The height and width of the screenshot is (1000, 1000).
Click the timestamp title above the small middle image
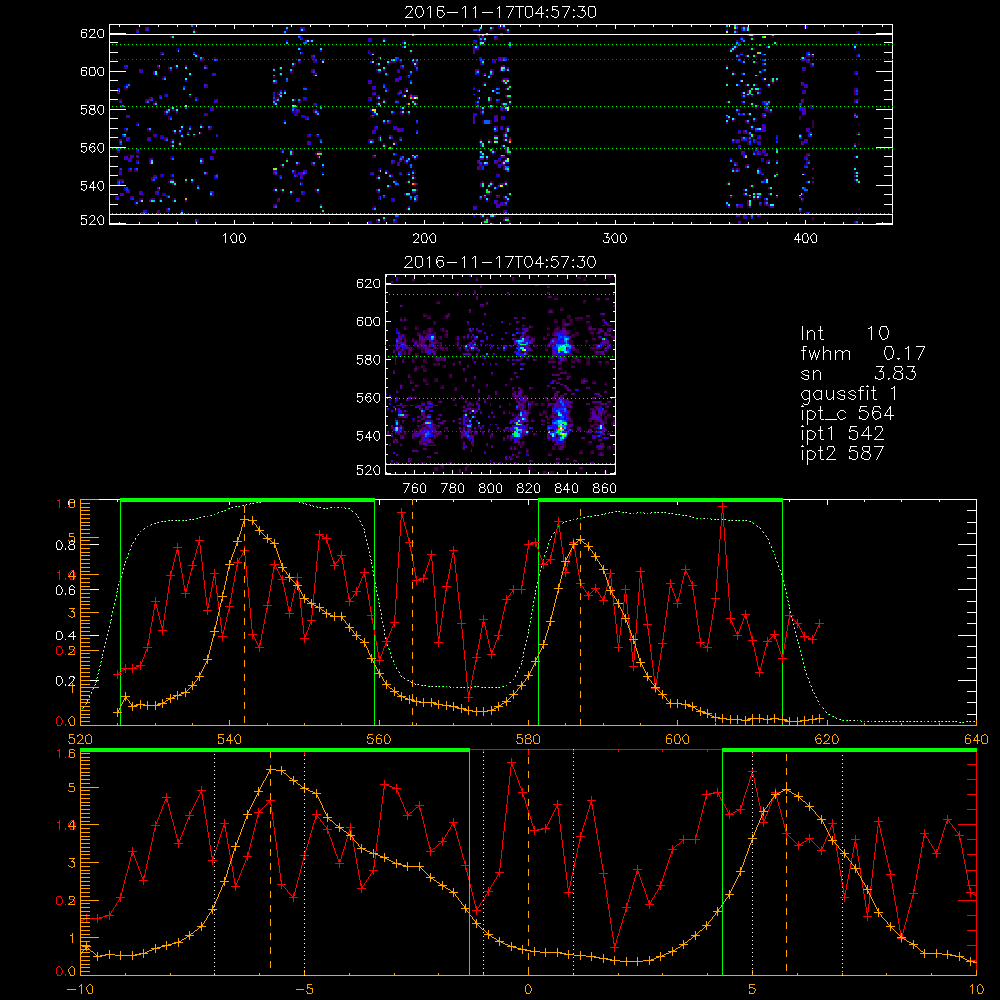coord(501,262)
